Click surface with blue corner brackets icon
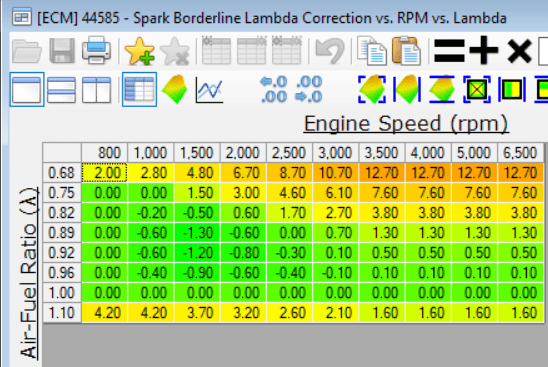The image size is (548, 367). pos(372,89)
